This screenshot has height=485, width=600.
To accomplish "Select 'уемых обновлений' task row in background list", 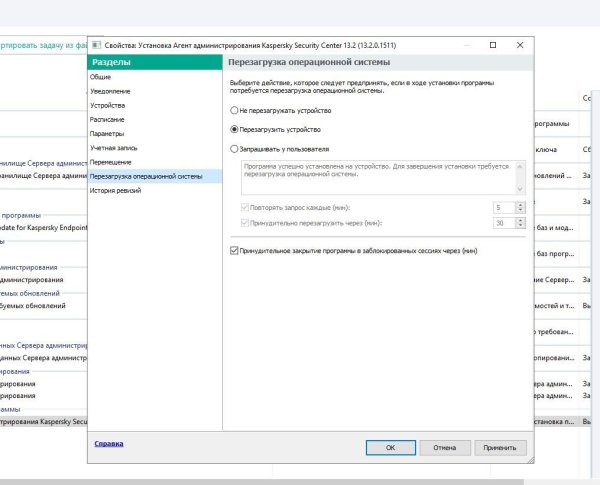I will [33, 305].
